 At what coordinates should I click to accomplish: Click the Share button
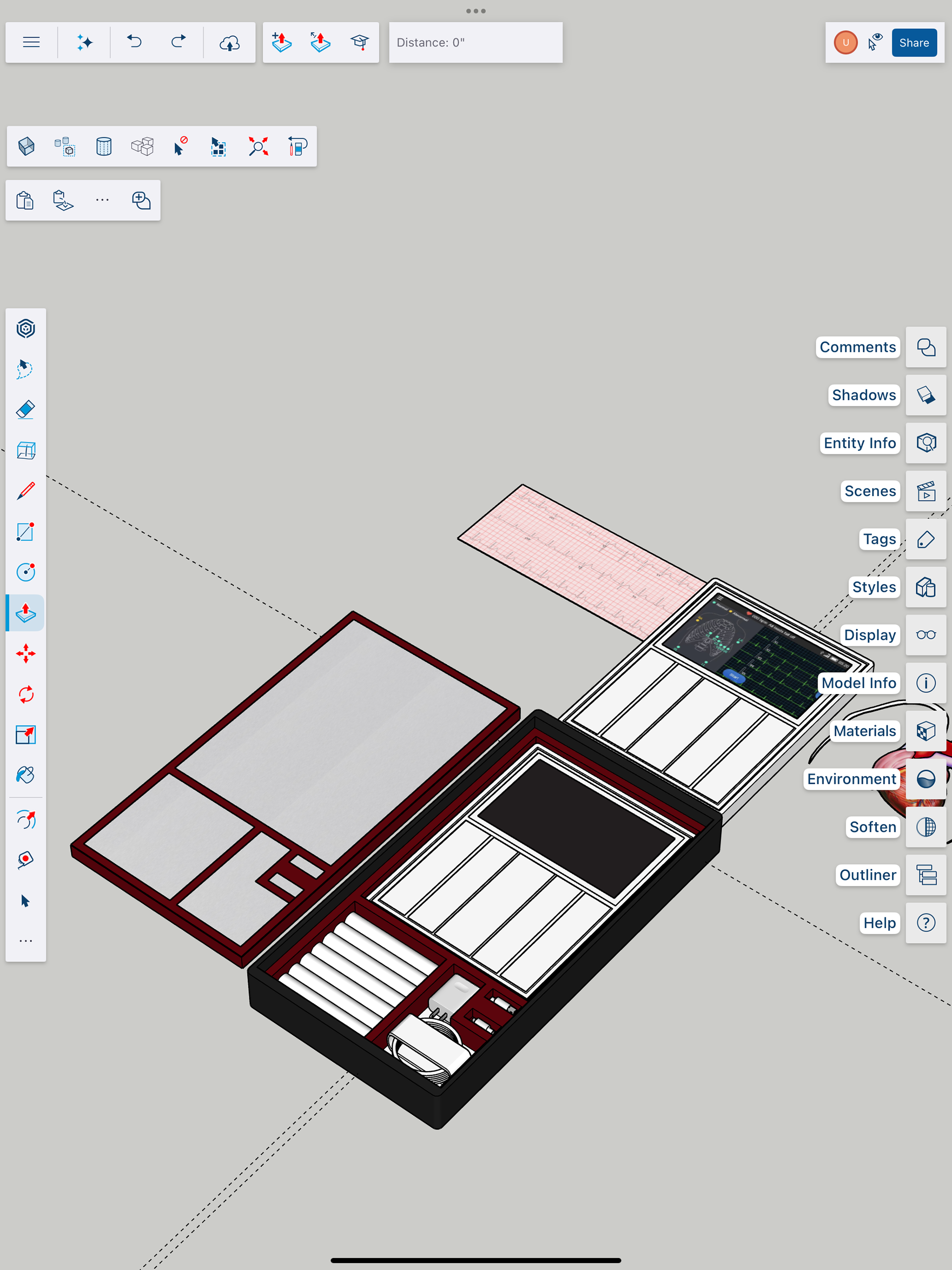[x=913, y=43]
